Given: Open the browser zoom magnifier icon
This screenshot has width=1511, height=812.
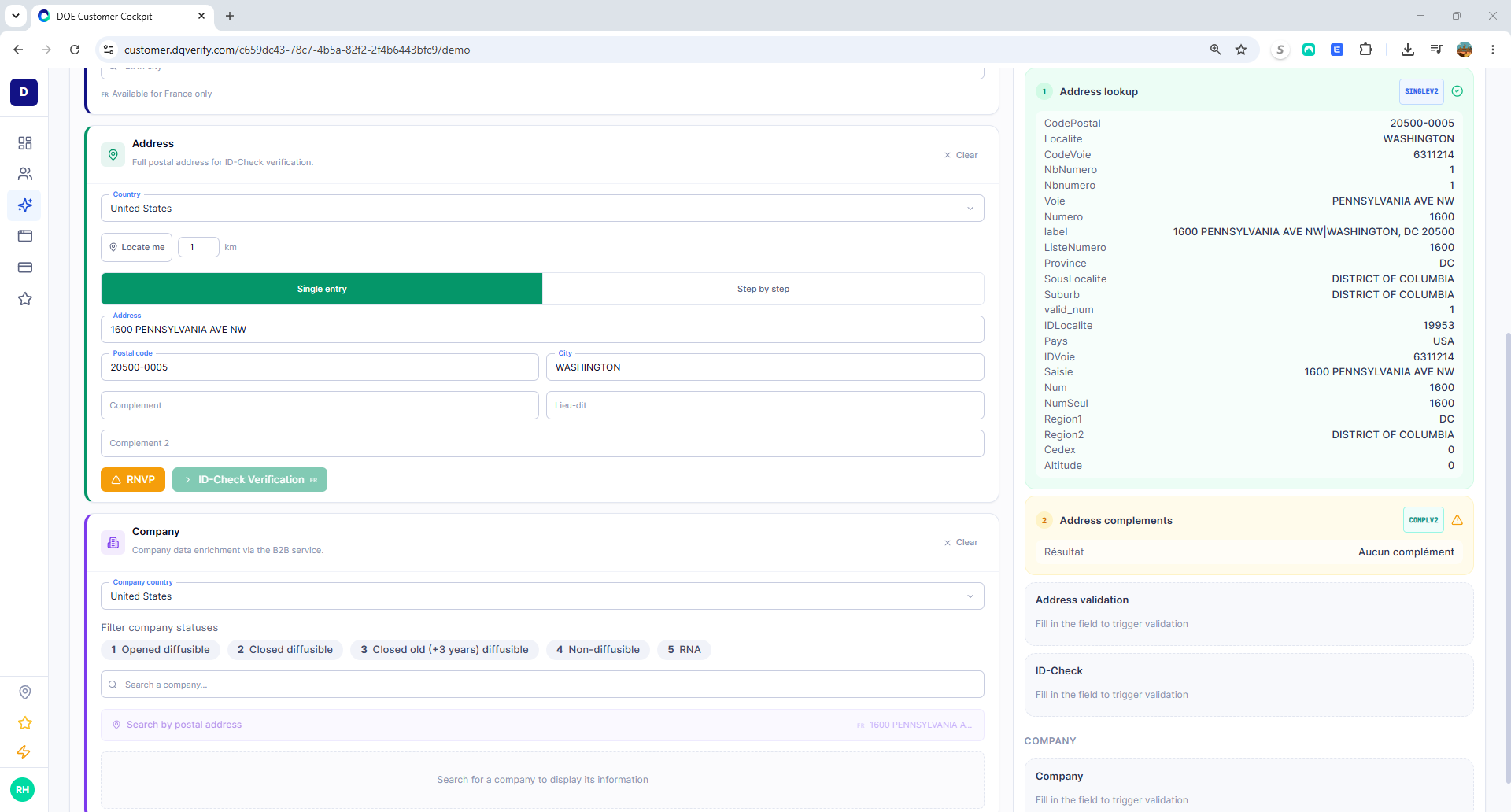Looking at the screenshot, I should [x=1215, y=50].
